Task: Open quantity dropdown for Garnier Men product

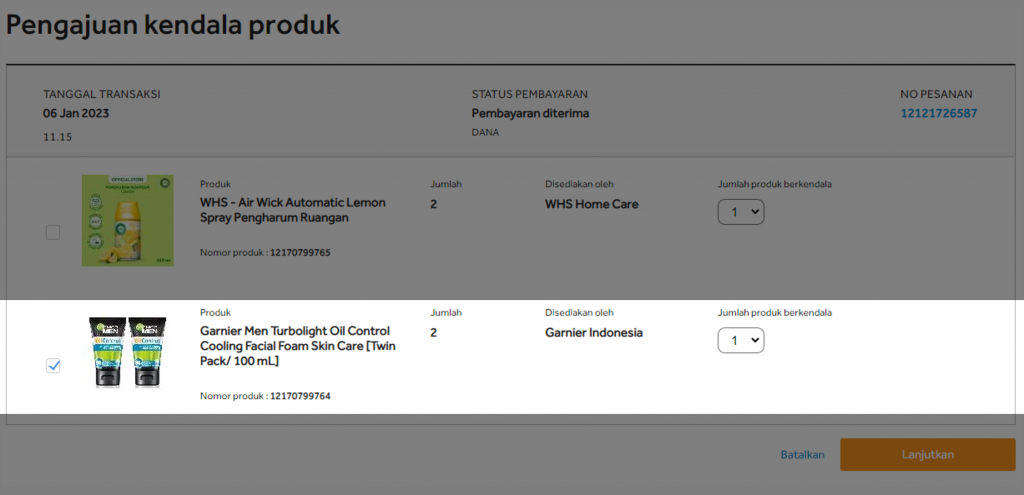Action: coord(741,340)
